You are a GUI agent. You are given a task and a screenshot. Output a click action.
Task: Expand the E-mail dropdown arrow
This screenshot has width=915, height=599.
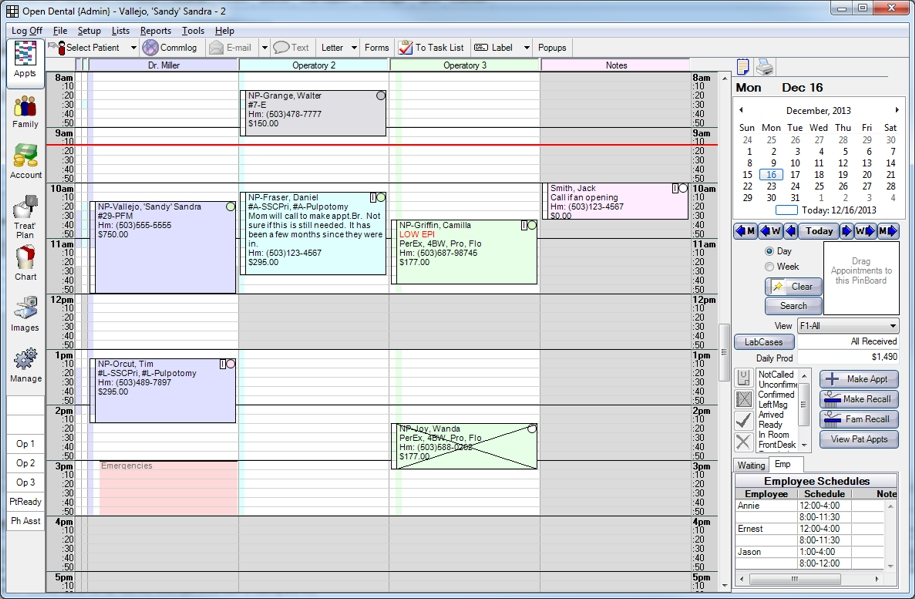point(264,48)
